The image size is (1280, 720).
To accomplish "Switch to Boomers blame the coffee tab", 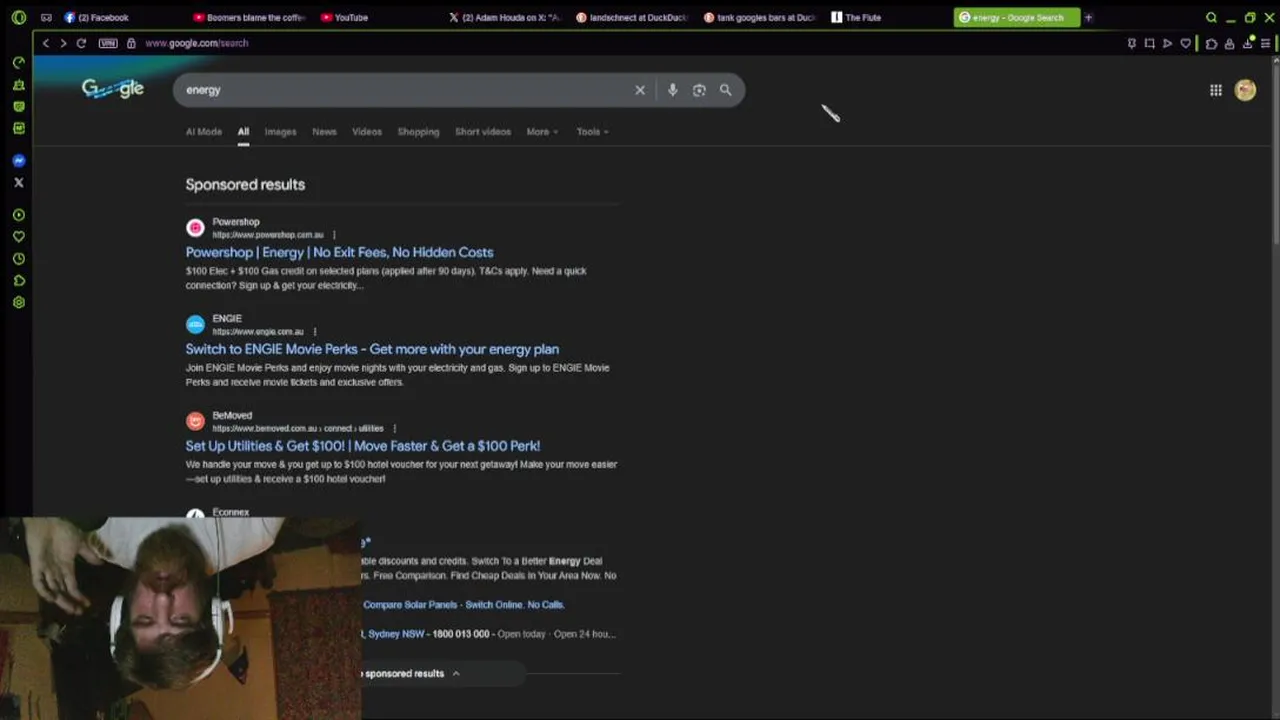I will pos(250,17).
